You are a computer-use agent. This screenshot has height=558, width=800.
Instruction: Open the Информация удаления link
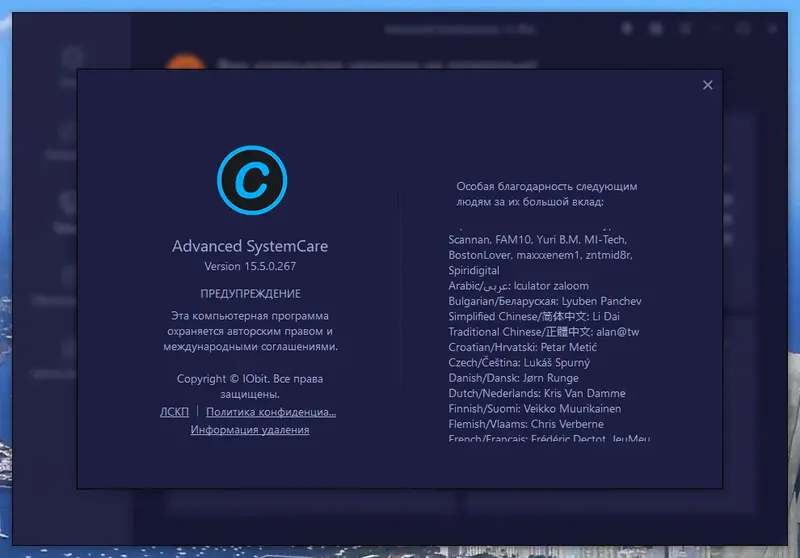(x=250, y=429)
